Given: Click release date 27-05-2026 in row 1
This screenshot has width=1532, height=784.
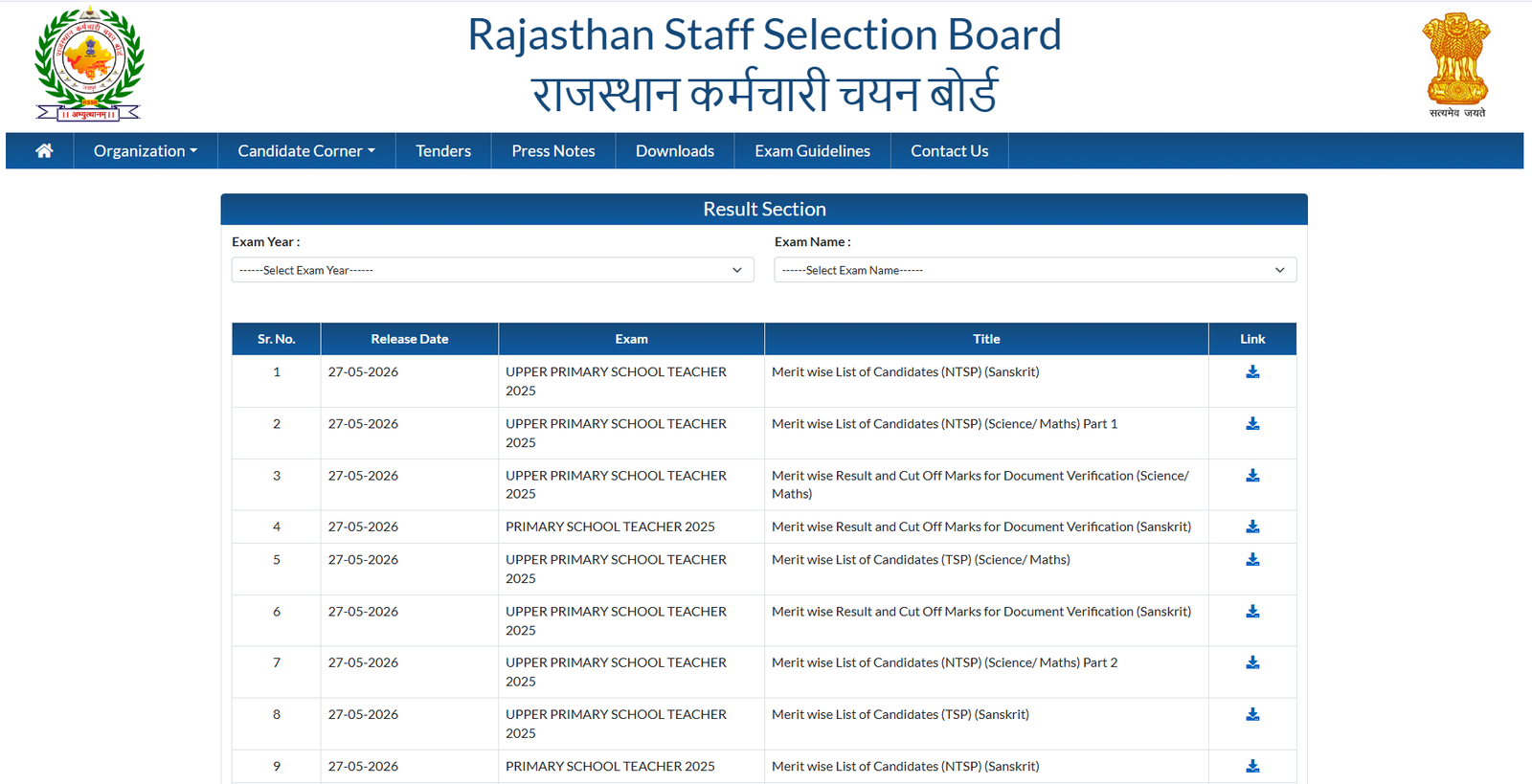Looking at the screenshot, I should [x=363, y=372].
